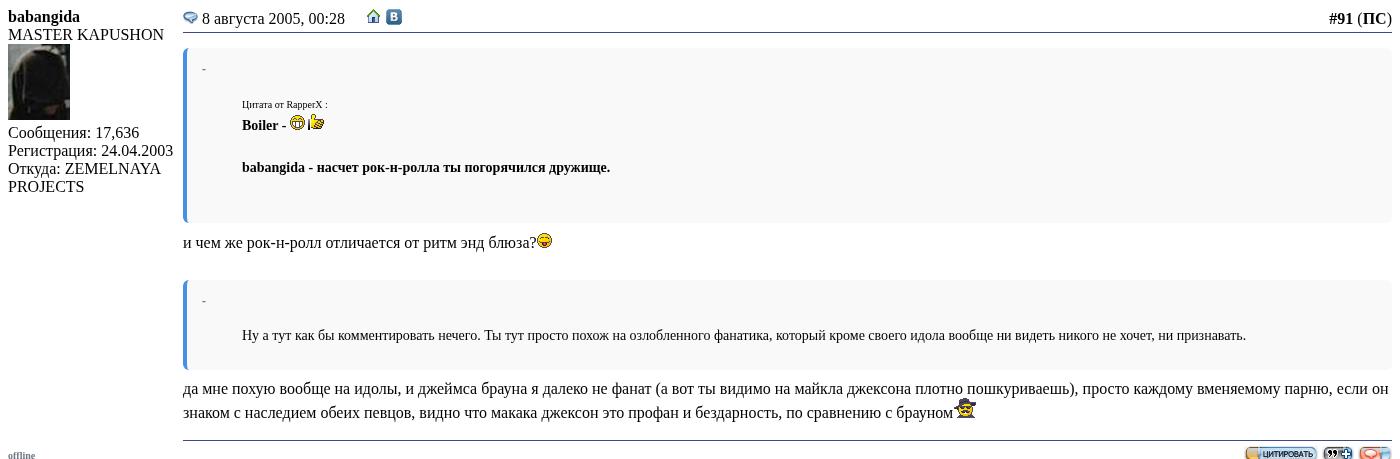This screenshot has width=1400, height=459.
Task: Click the post date 8 августа 2005
Action: (273, 18)
